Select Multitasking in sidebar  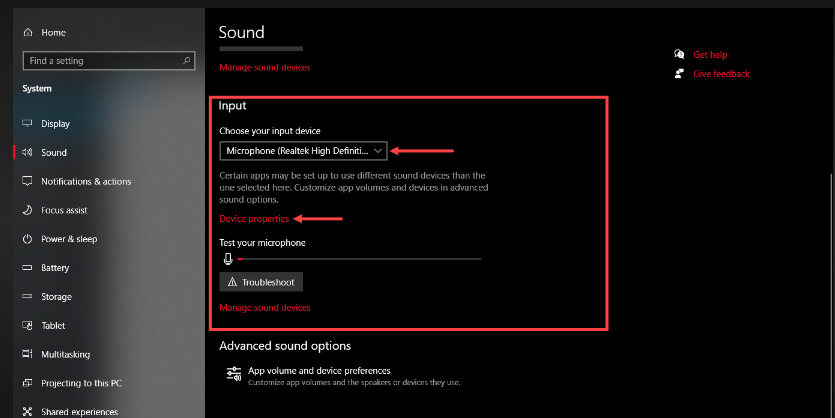click(x=67, y=354)
